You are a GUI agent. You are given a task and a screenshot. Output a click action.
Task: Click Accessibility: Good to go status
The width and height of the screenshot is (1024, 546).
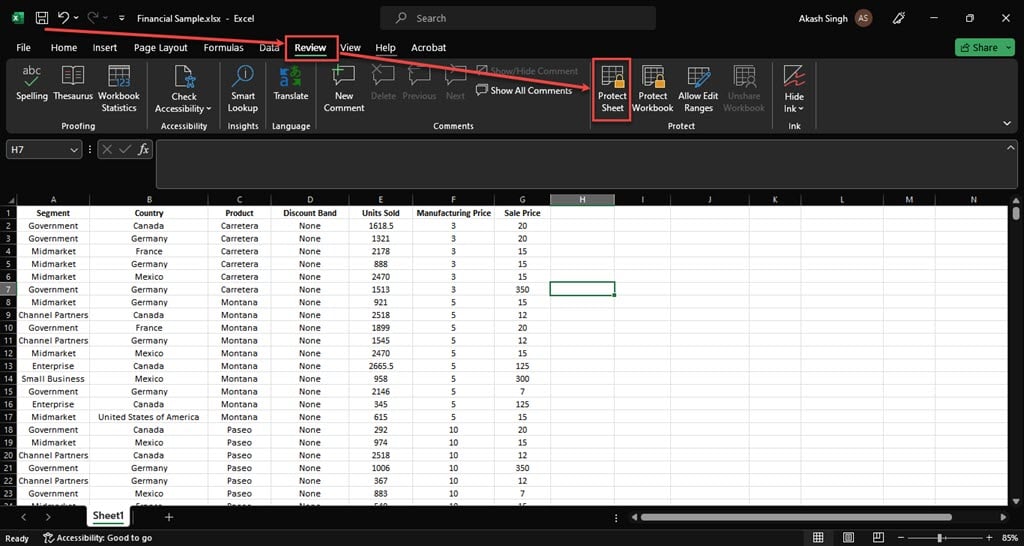click(97, 538)
